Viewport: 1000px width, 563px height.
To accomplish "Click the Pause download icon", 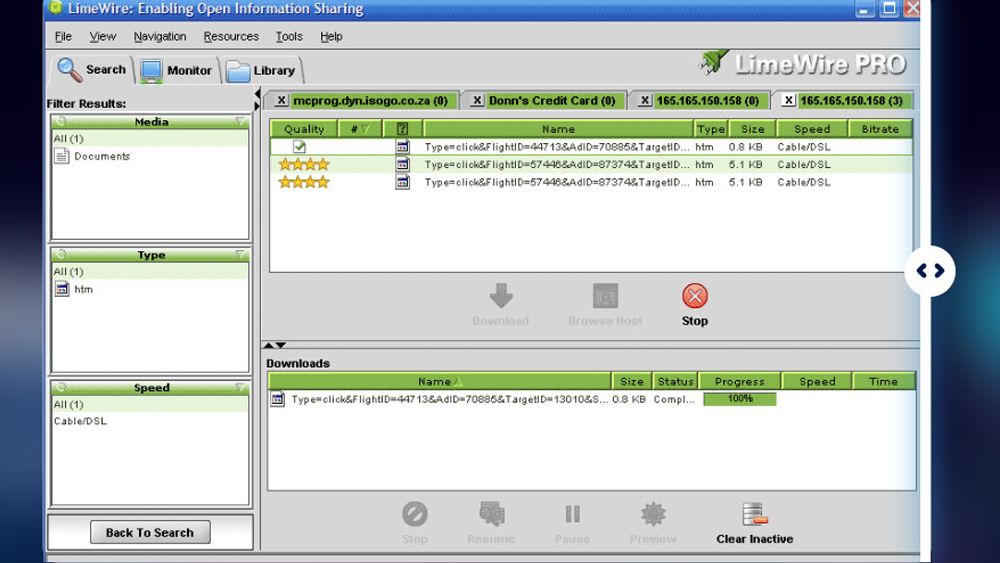I will [x=573, y=514].
